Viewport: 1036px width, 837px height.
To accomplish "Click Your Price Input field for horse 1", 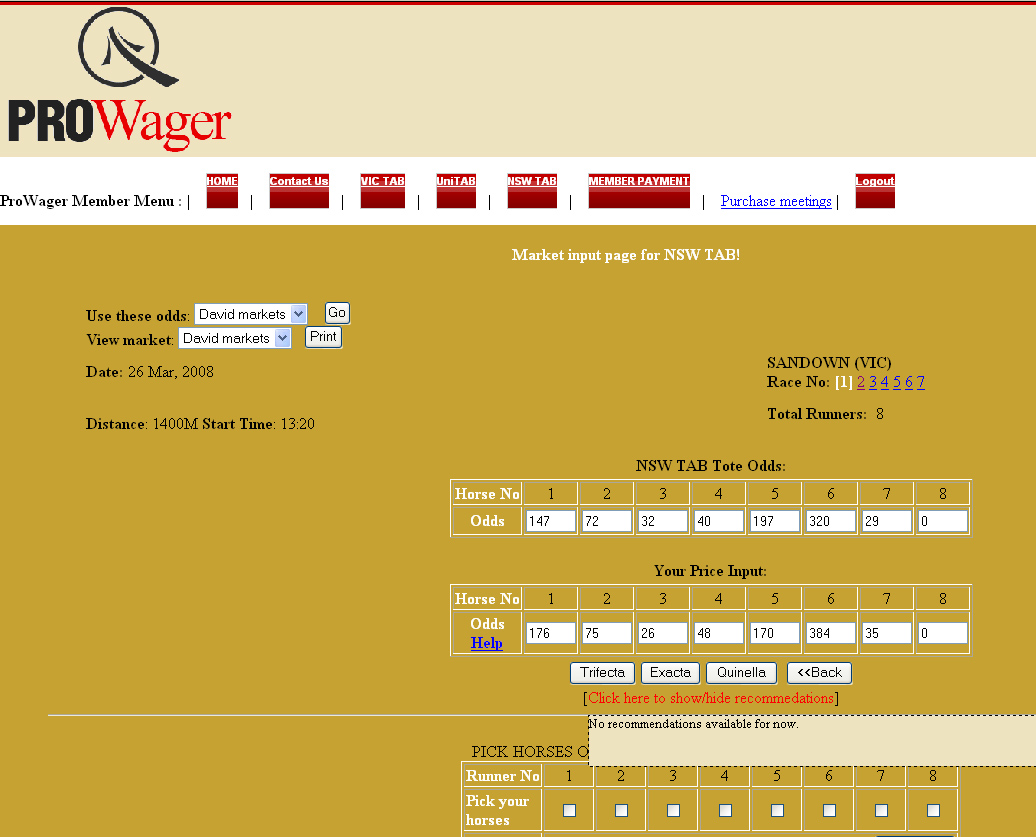I will 550,633.
